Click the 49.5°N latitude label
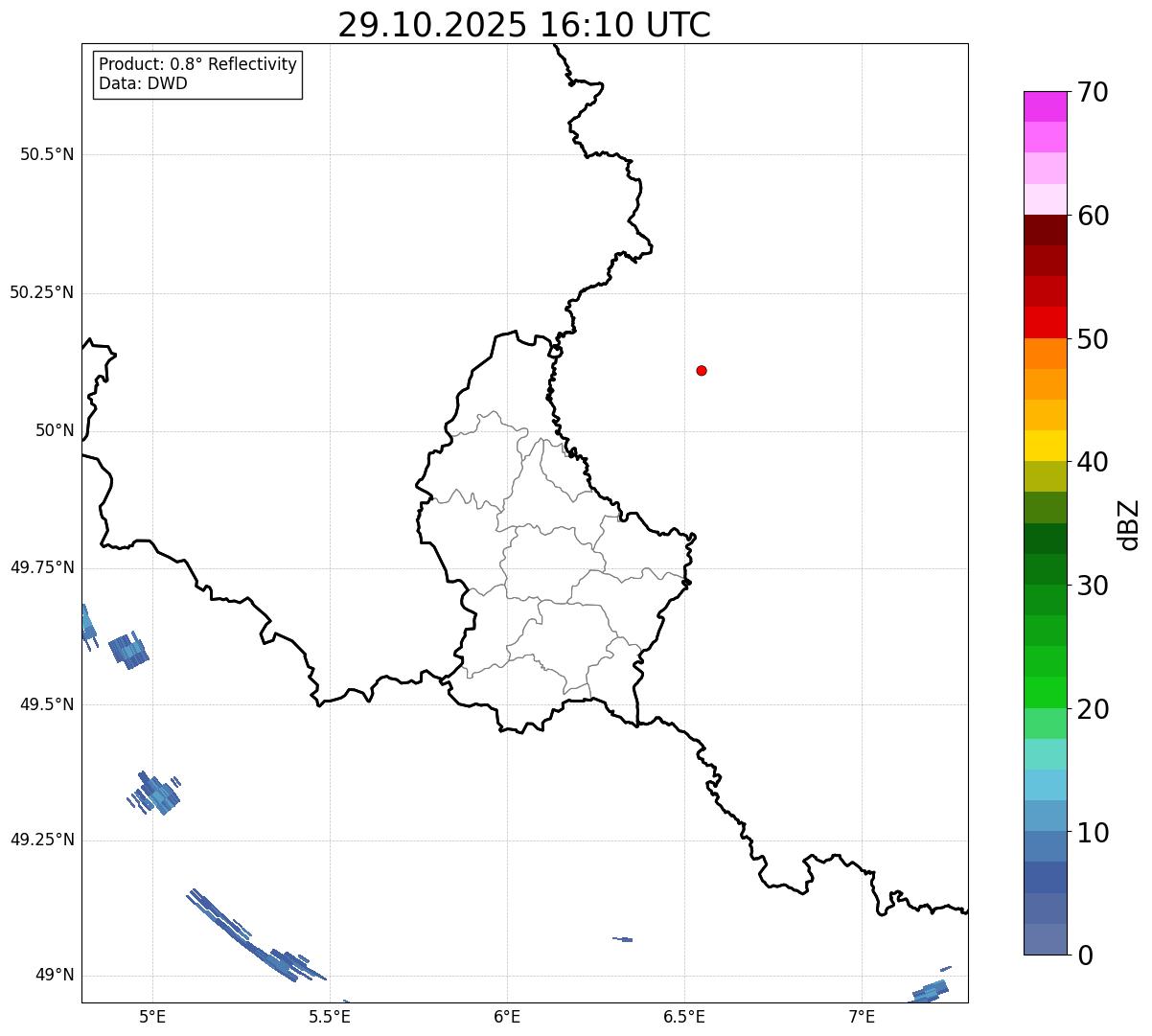The image size is (1152, 1036). (47, 704)
